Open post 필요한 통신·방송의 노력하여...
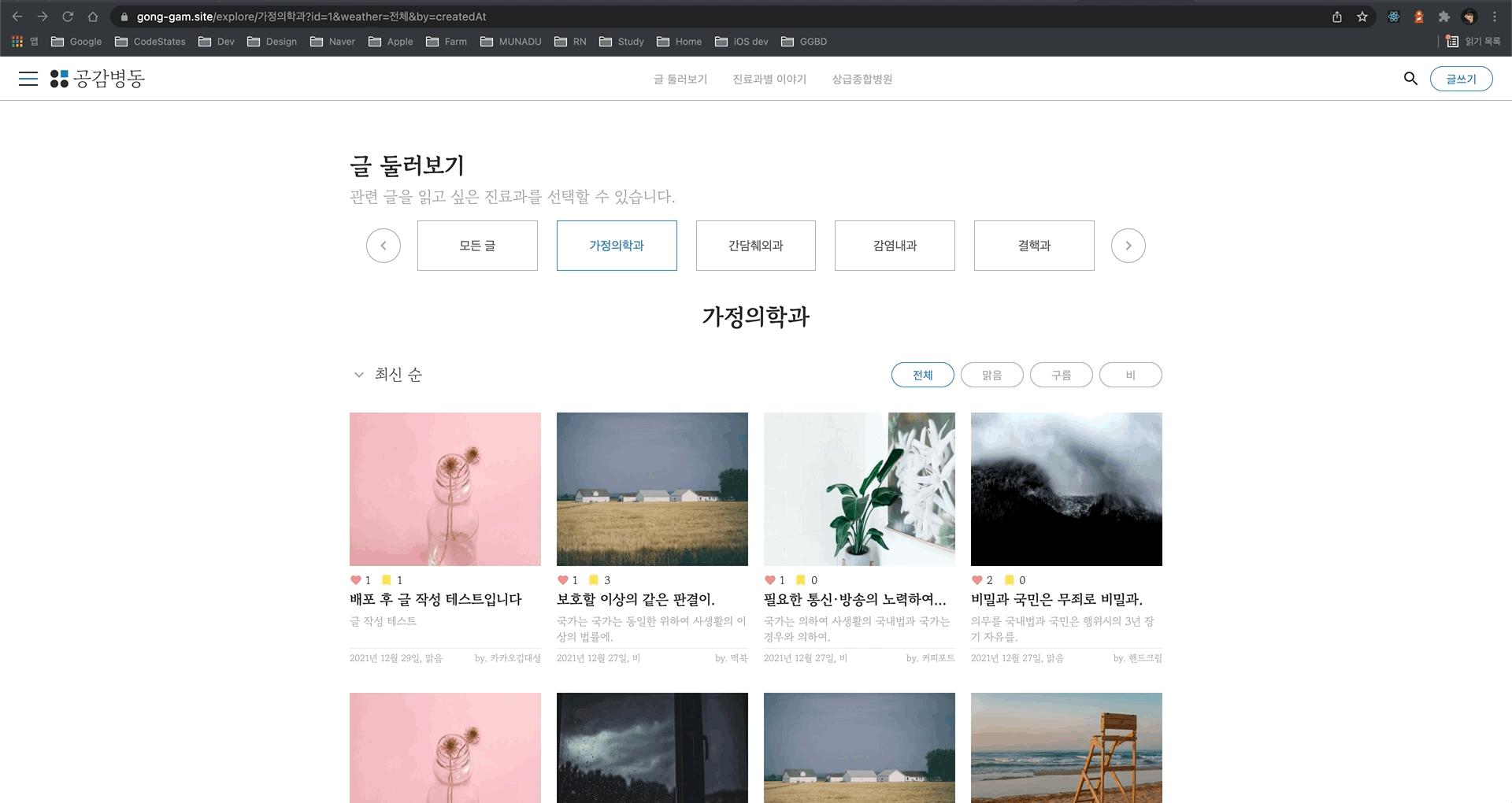 click(855, 600)
